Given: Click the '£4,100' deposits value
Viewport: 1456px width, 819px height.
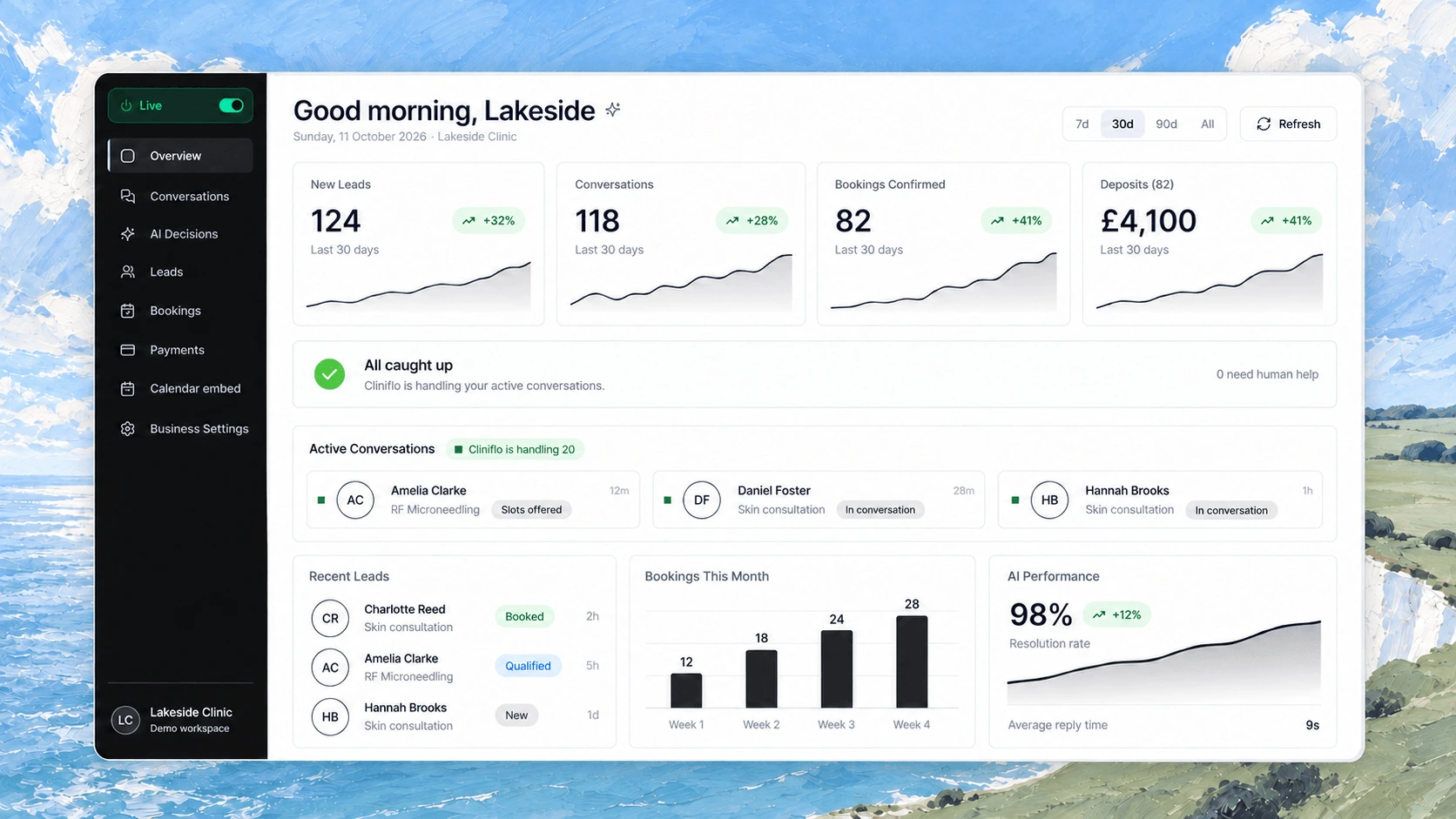Looking at the screenshot, I should click(x=1148, y=221).
